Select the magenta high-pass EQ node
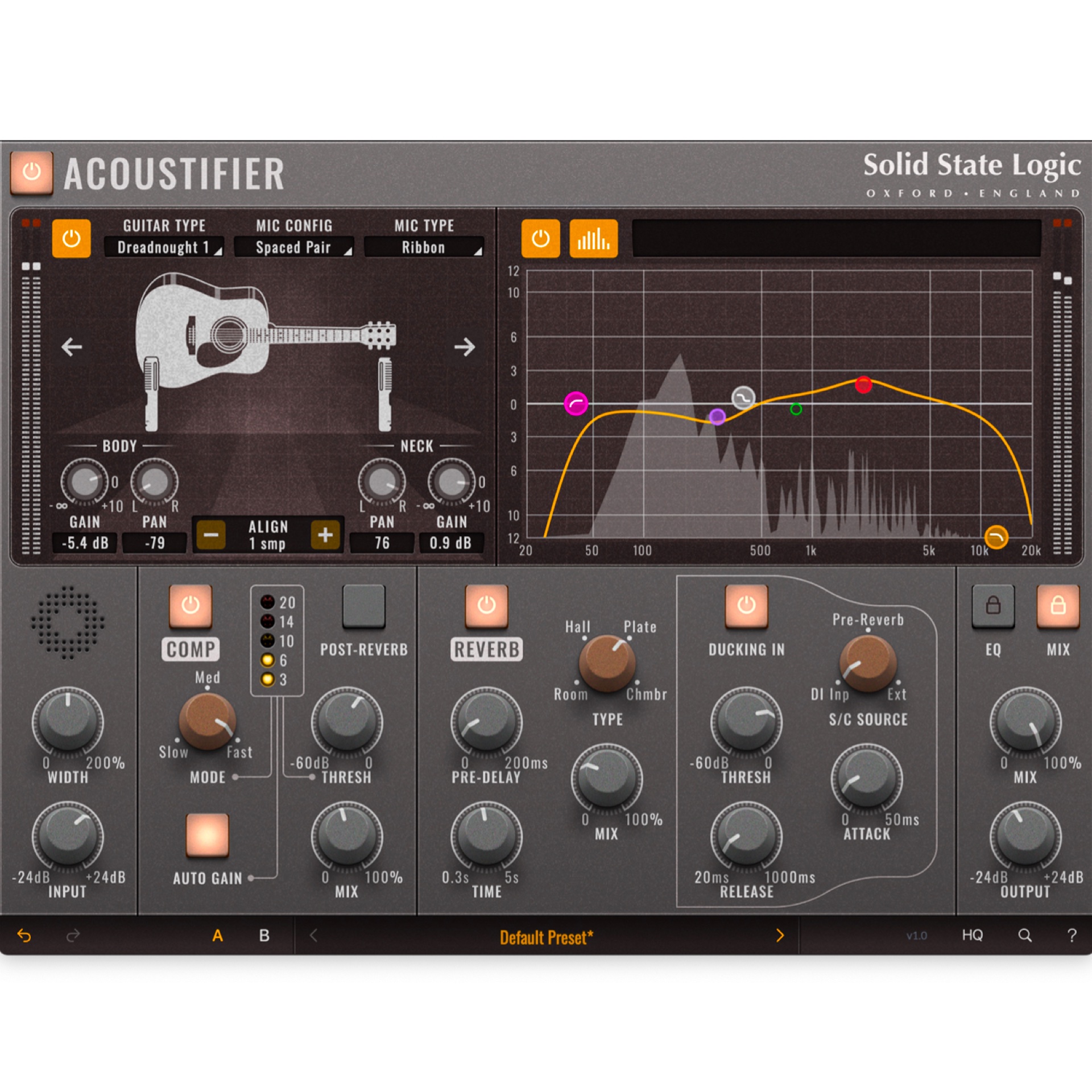1092x1092 pixels. 576,404
